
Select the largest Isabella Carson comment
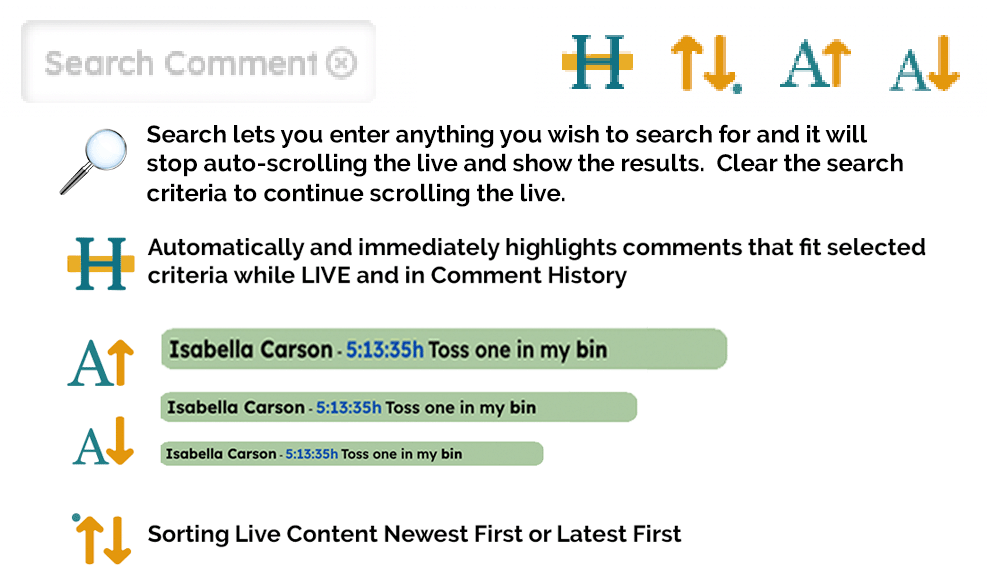click(x=443, y=350)
